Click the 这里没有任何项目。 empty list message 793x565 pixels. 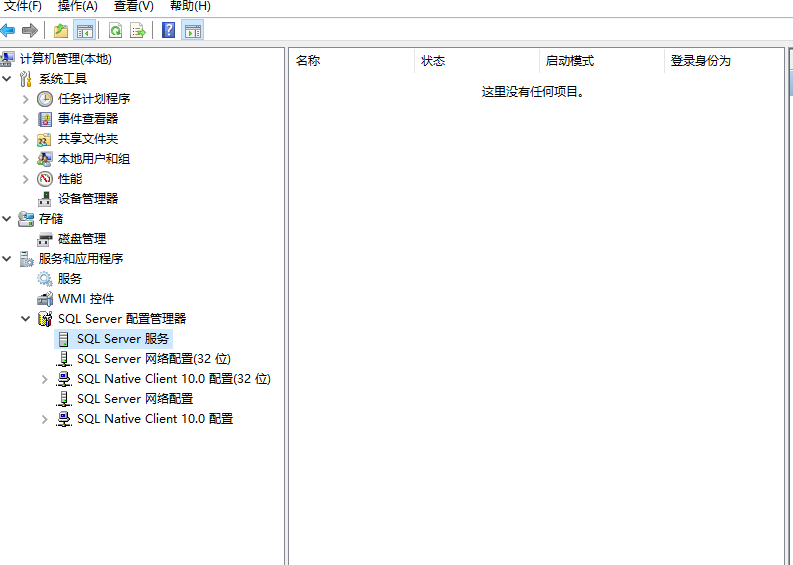pyautogui.click(x=533, y=92)
